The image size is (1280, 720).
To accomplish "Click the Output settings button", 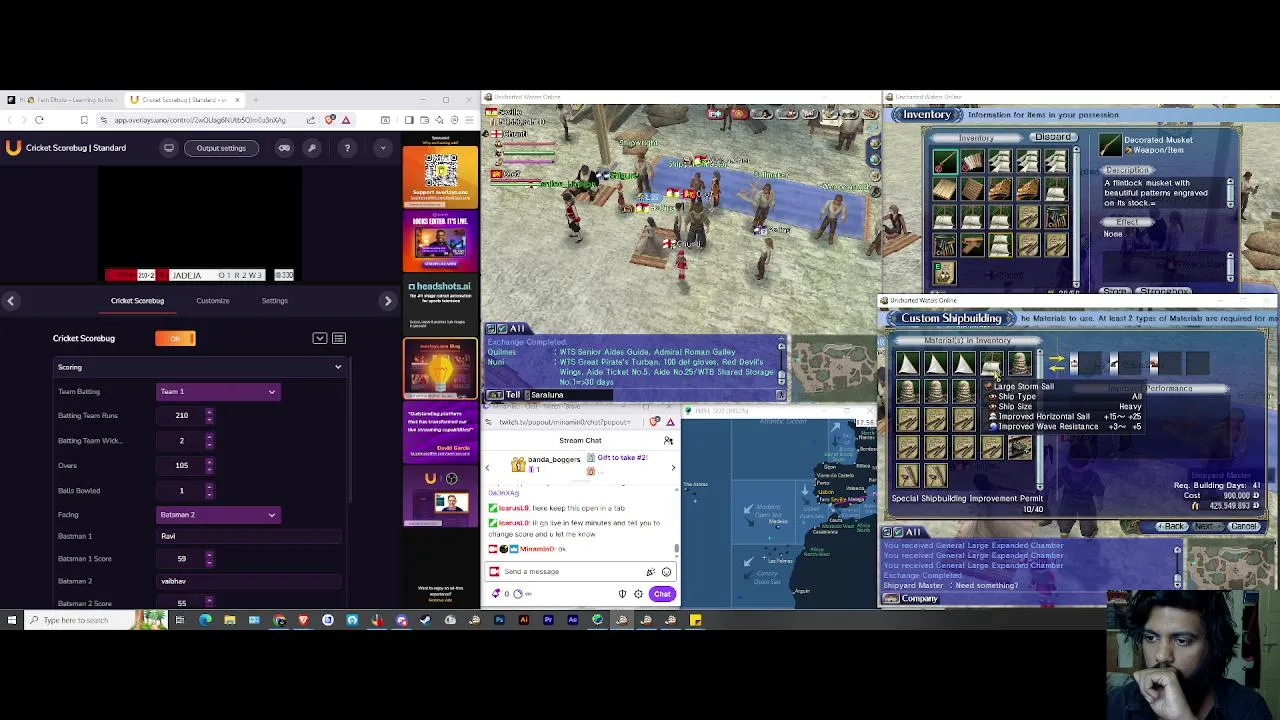I will click(x=221, y=148).
